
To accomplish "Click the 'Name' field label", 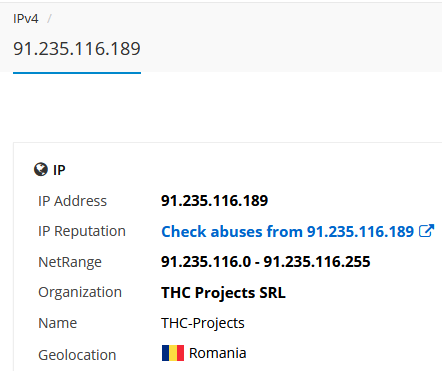I will point(58,323).
